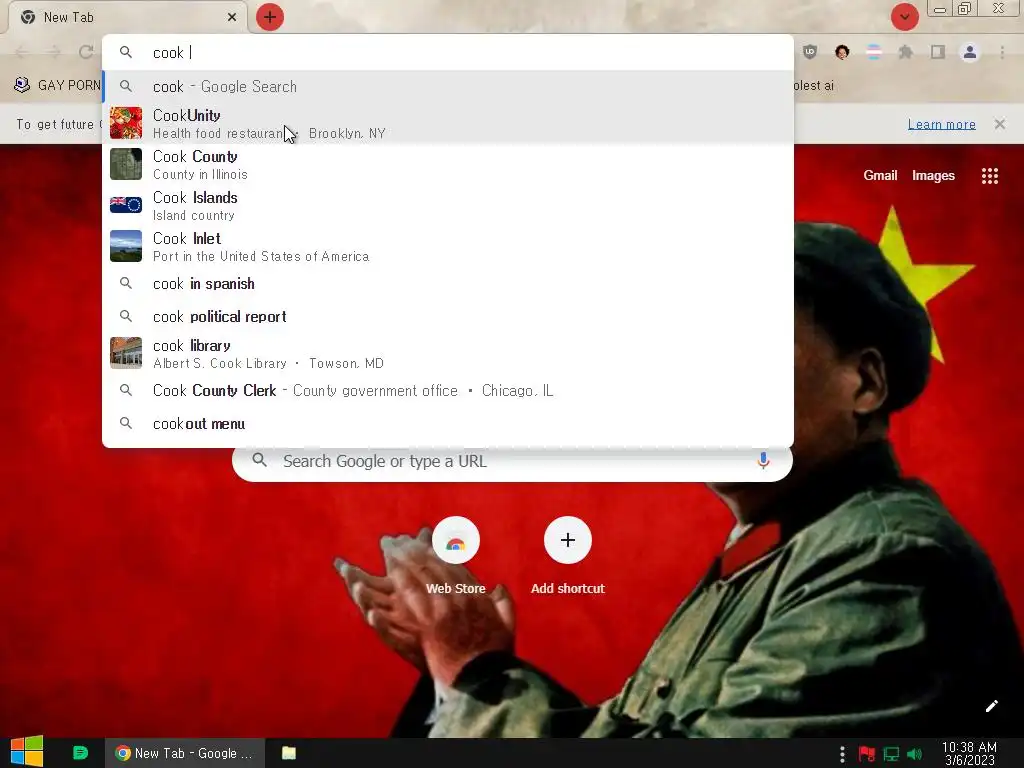Click the Cook County map thumbnail

click(126, 164)
